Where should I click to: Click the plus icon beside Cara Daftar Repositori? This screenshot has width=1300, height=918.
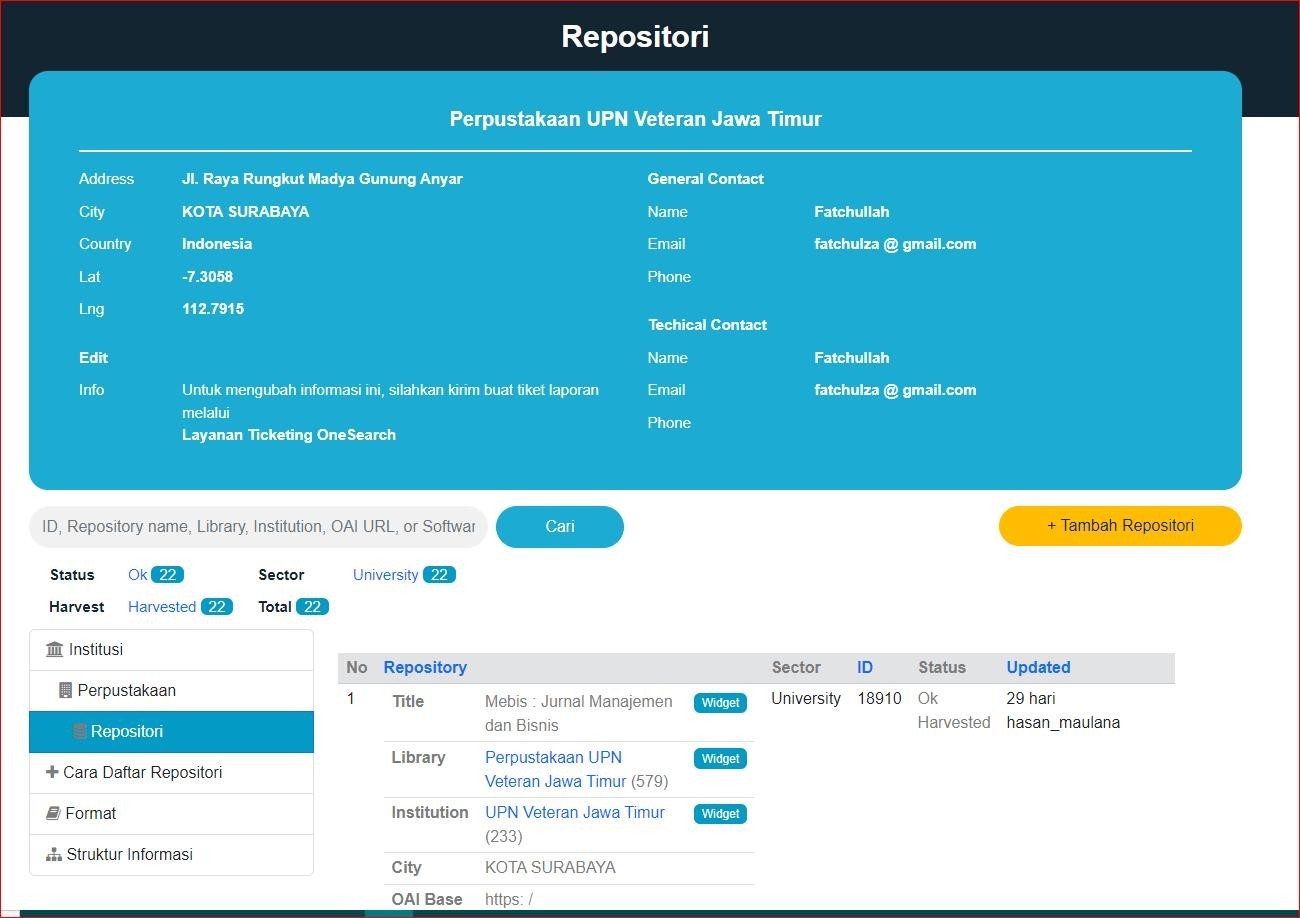click(53, 773)
